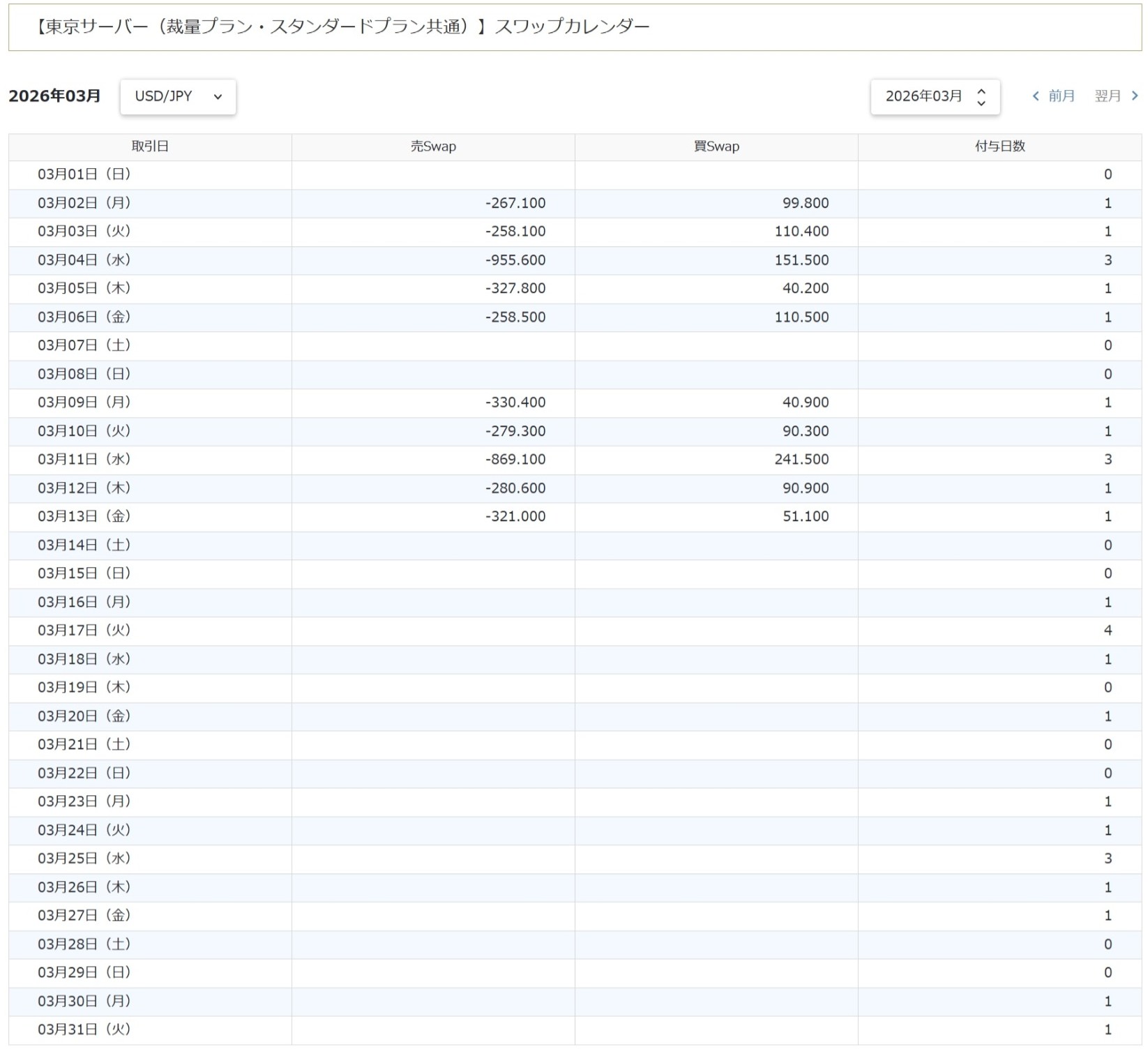This screenshot has height=1049, width=1148.
Task: Select sell swap value -267.100
Action: [515, 203]
